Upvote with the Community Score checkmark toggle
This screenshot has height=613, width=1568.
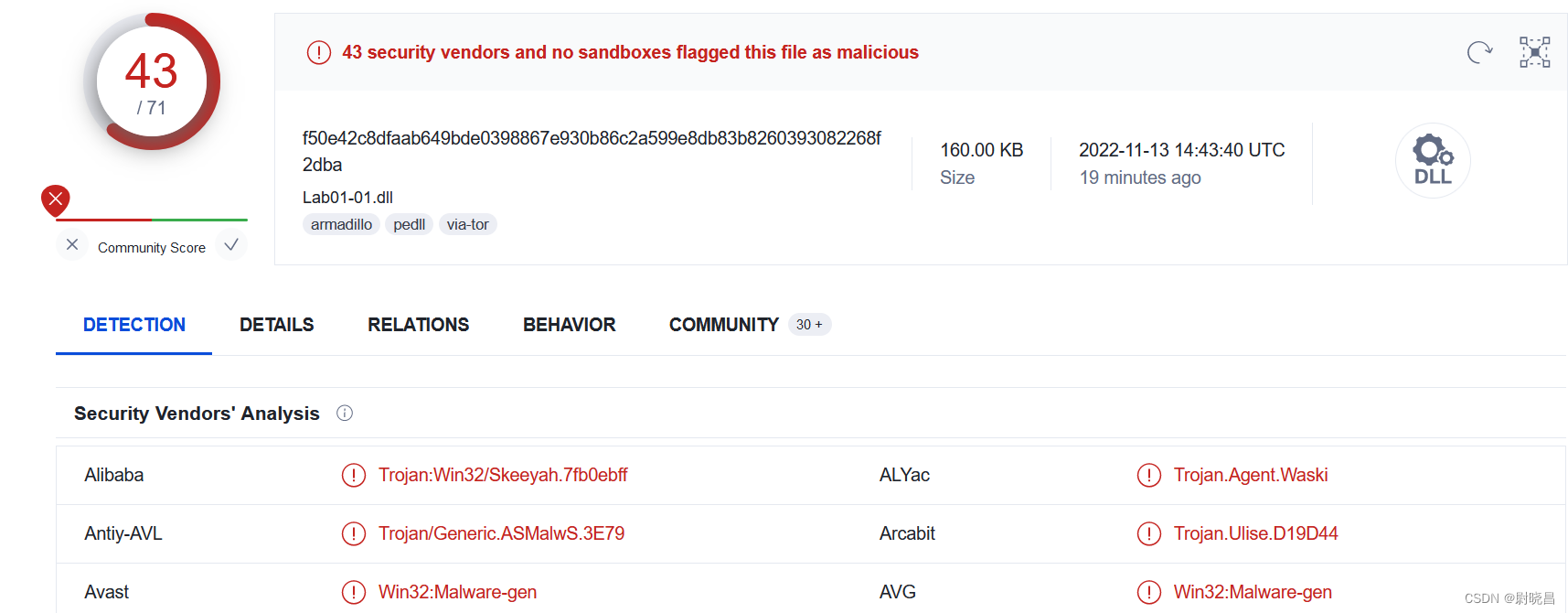231,245
